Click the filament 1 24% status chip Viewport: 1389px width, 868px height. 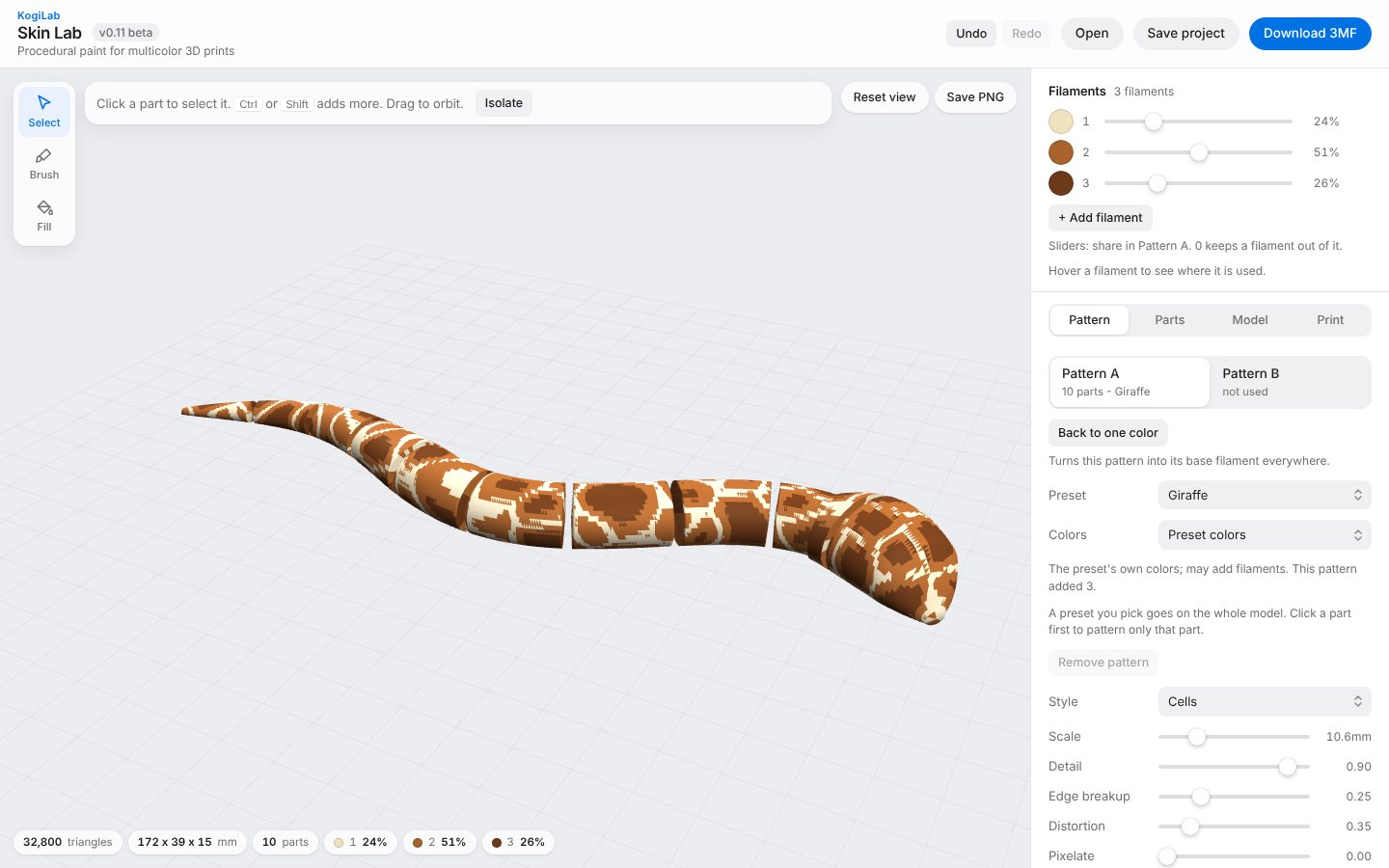coord(361,842)
